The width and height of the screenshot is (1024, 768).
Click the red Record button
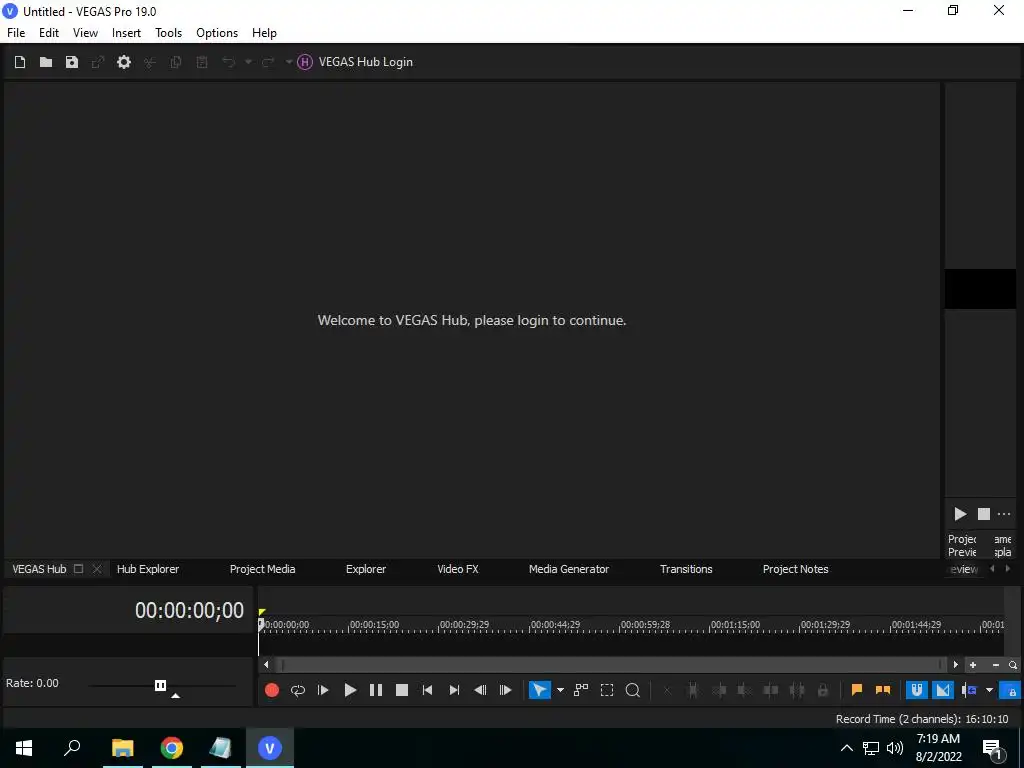272,690
